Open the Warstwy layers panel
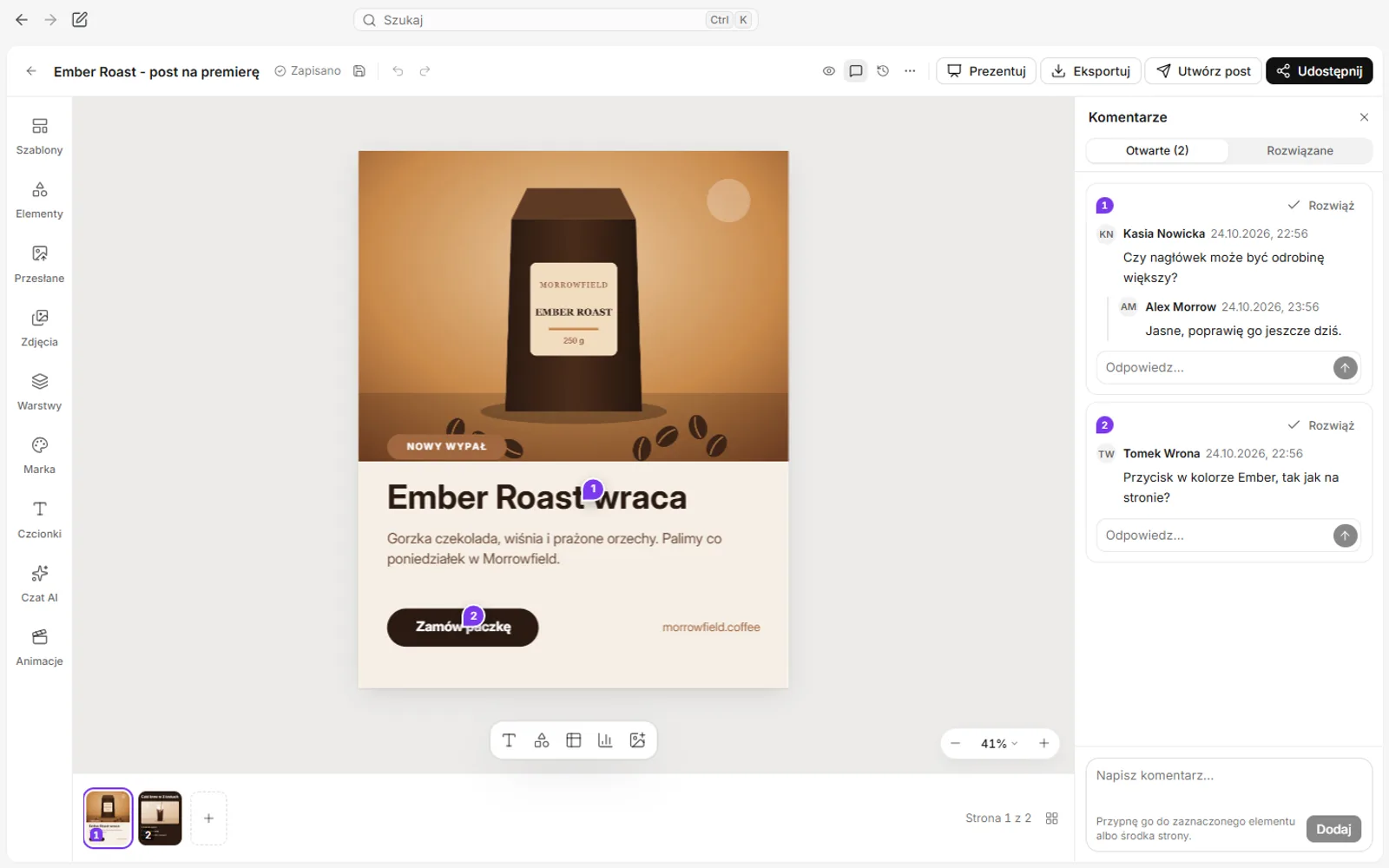The width and height of the screenshot is (1389, 868). pyautogui.click(x=39, y=392)
